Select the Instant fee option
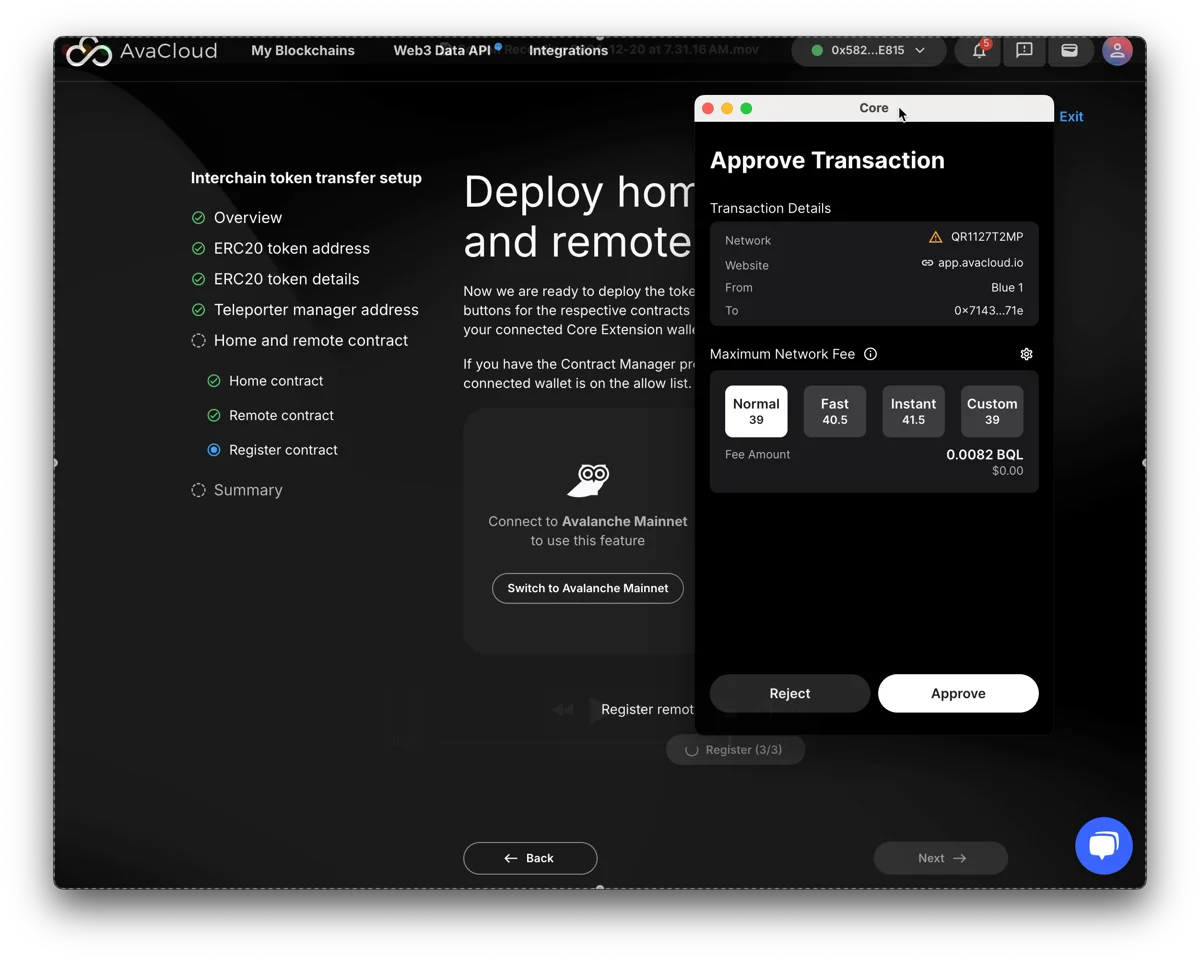This screenshot has width=1200, height=960. tap(913, 411)
